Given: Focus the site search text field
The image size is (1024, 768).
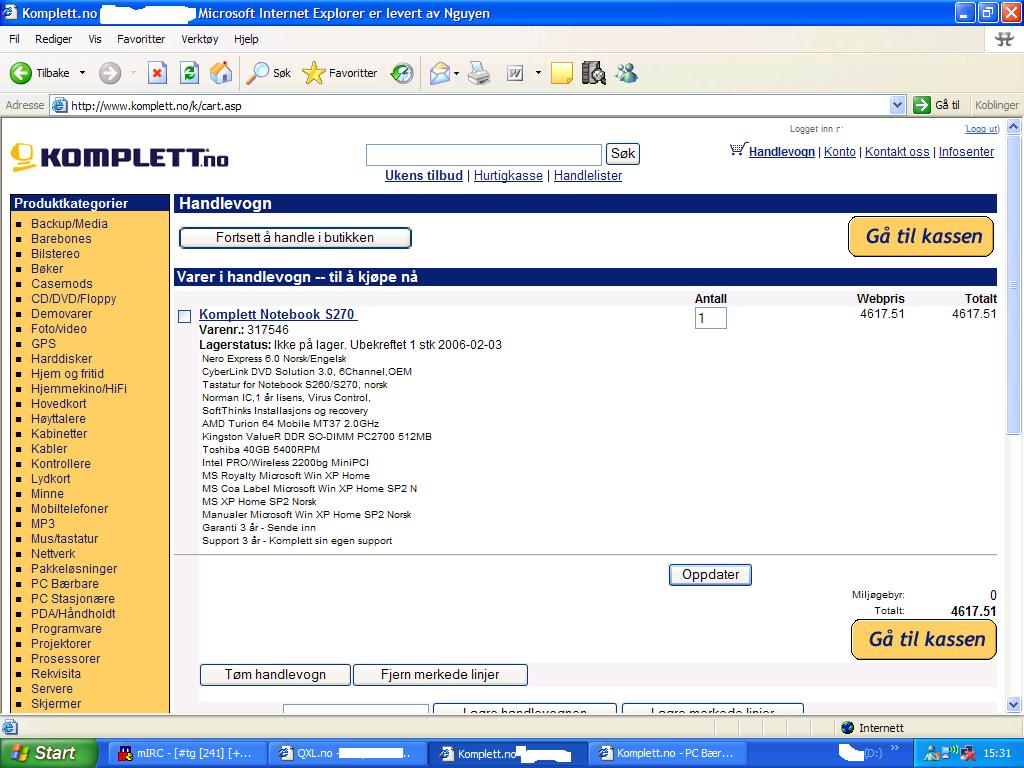Looking at the screenshot, I should pyautogui.click(x=484, y=155).
